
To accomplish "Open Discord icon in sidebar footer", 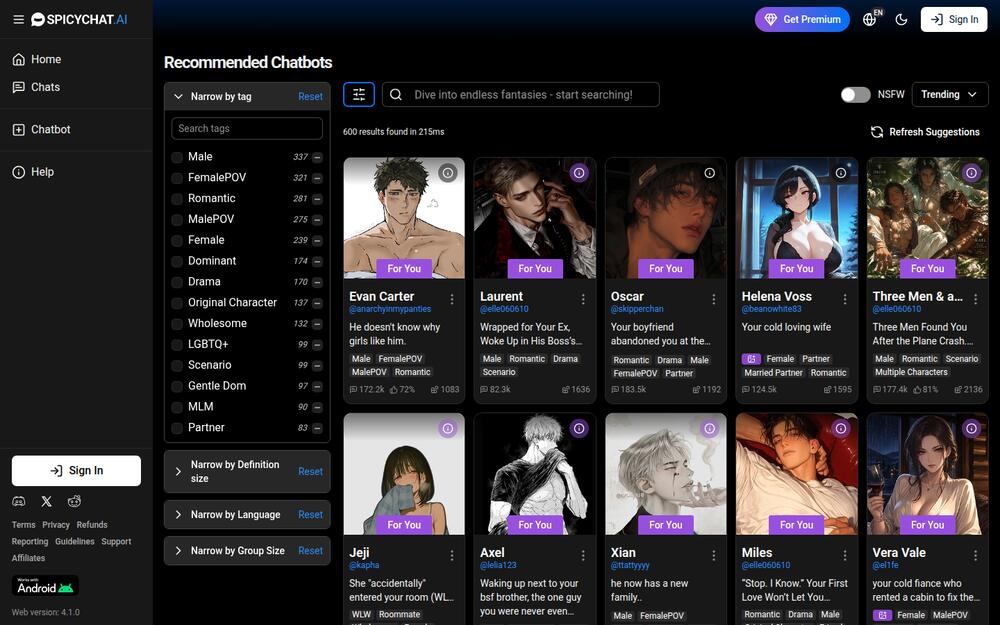I will [x=19, y=501].
